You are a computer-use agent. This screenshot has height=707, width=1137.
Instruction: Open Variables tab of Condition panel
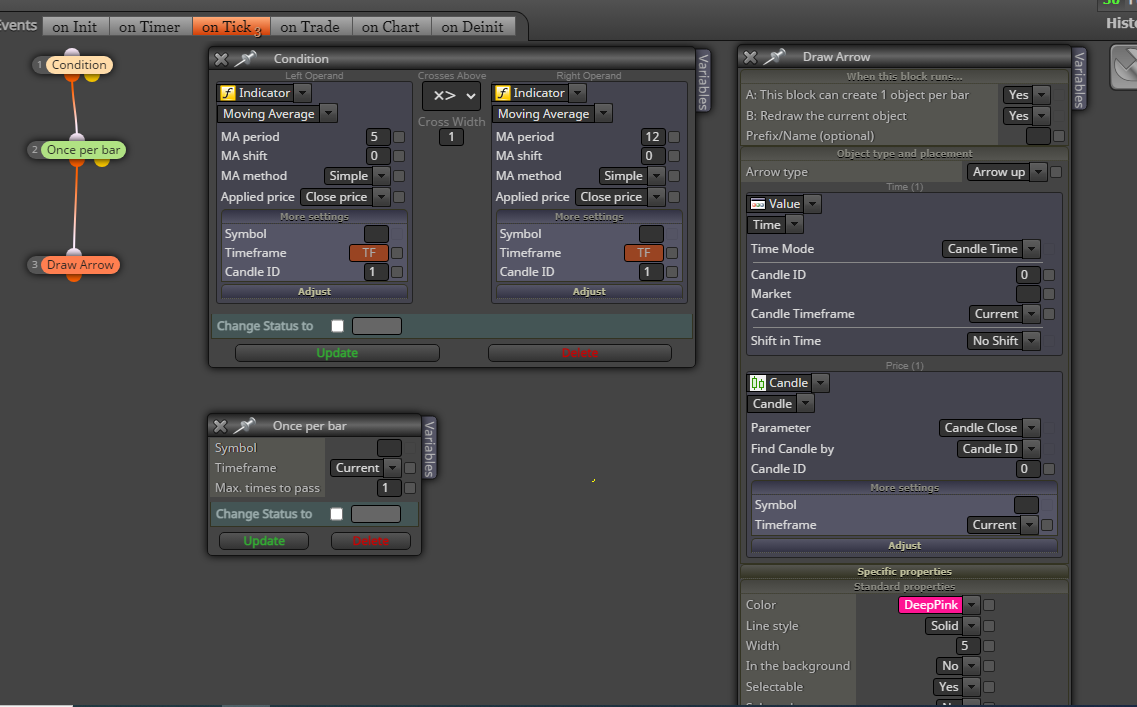click(703, 81)
